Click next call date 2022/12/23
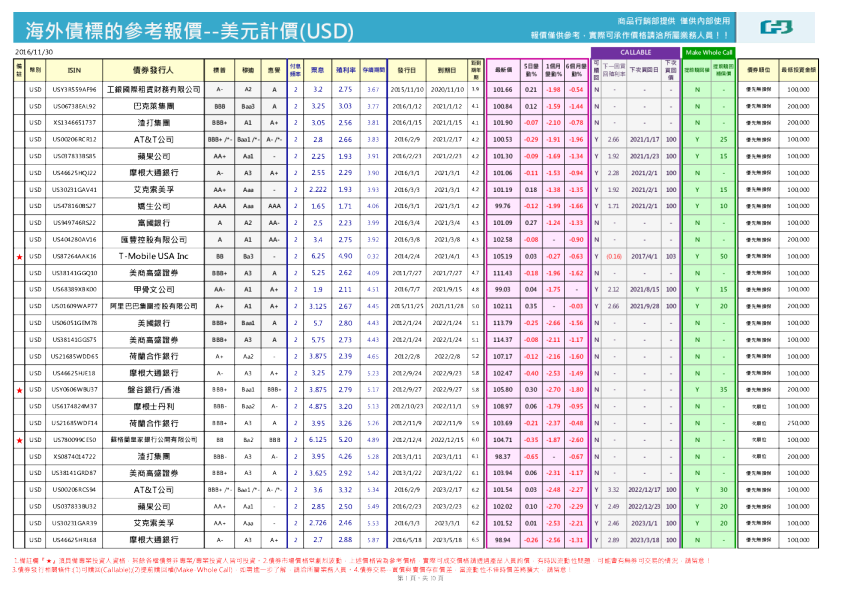Image resolution: width=842 pixels, height=595 pixels. [644, 506]
